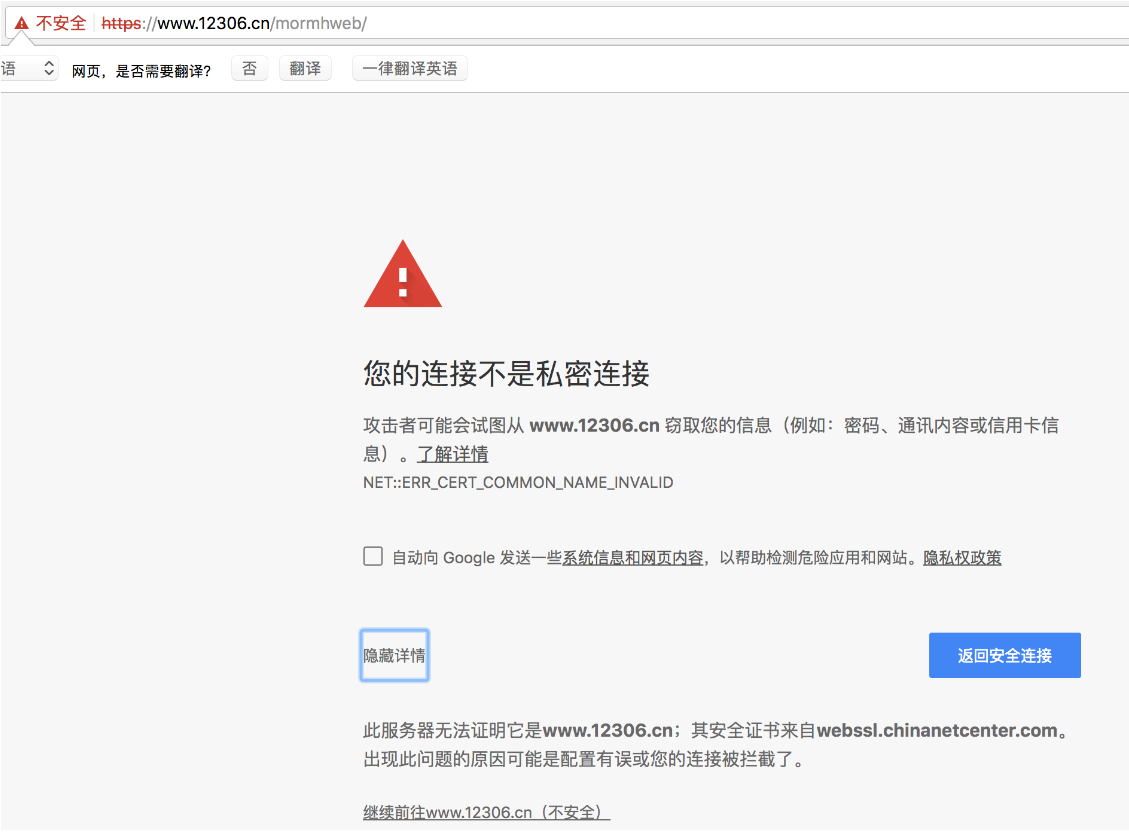1129x839 pixels.
Task: Select the 一律翻译英语 option
Action: [409, 69]
